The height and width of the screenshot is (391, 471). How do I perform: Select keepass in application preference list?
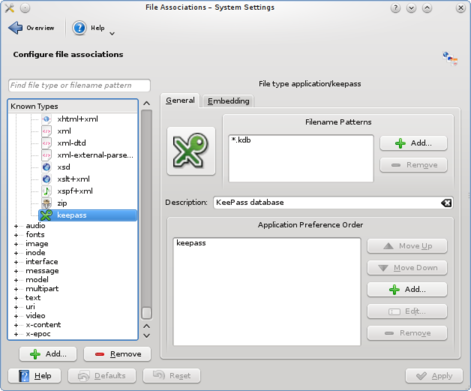[x=191, y=243]
